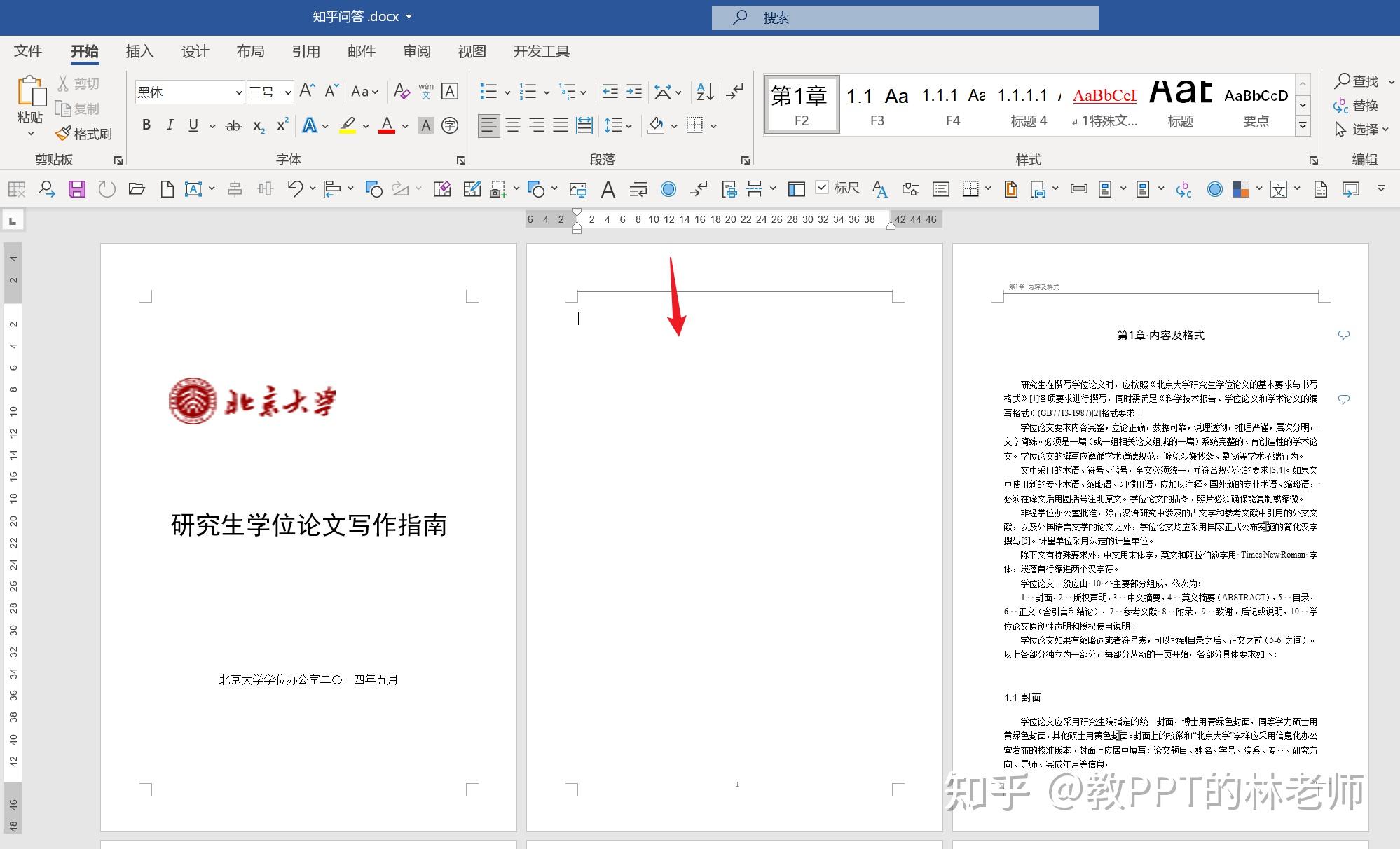The width and height of the screenshot is (1400, 849).
Task: Enable the 标尺 ruler checkbox
Action: pyautogui.click(x=823, y=187)
